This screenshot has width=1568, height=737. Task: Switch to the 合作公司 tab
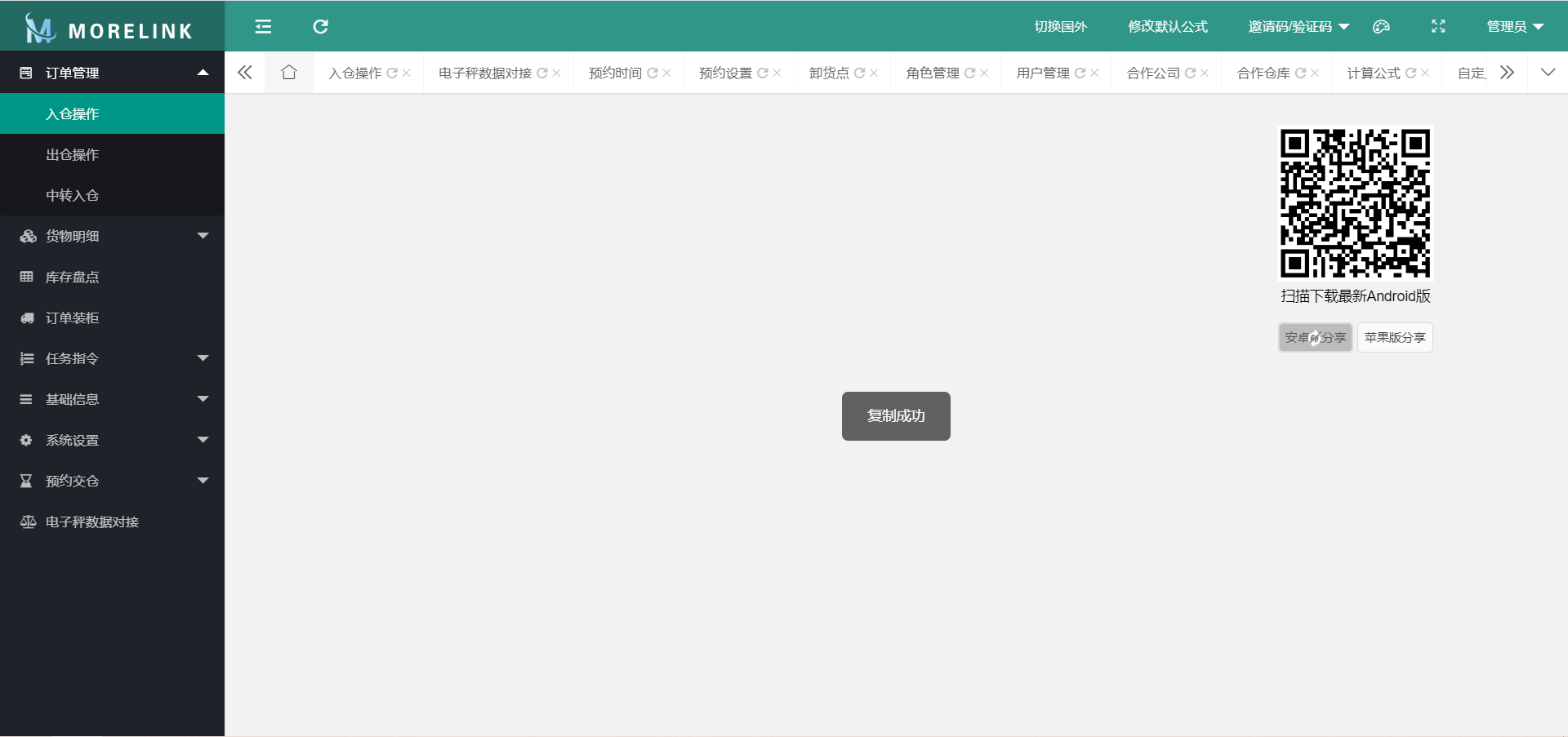(x=1153, y=73)
